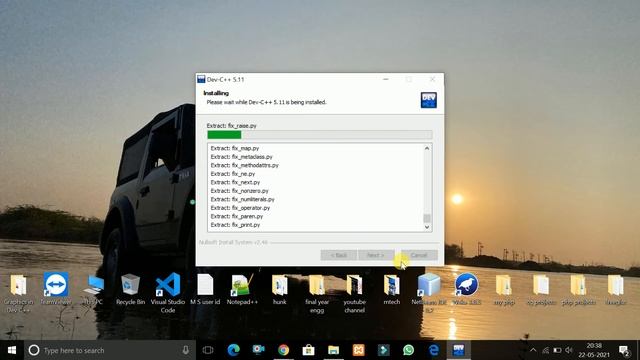Click the disabled Back button
This screenshot has width=640, height=360.
(x=338, y=255)
